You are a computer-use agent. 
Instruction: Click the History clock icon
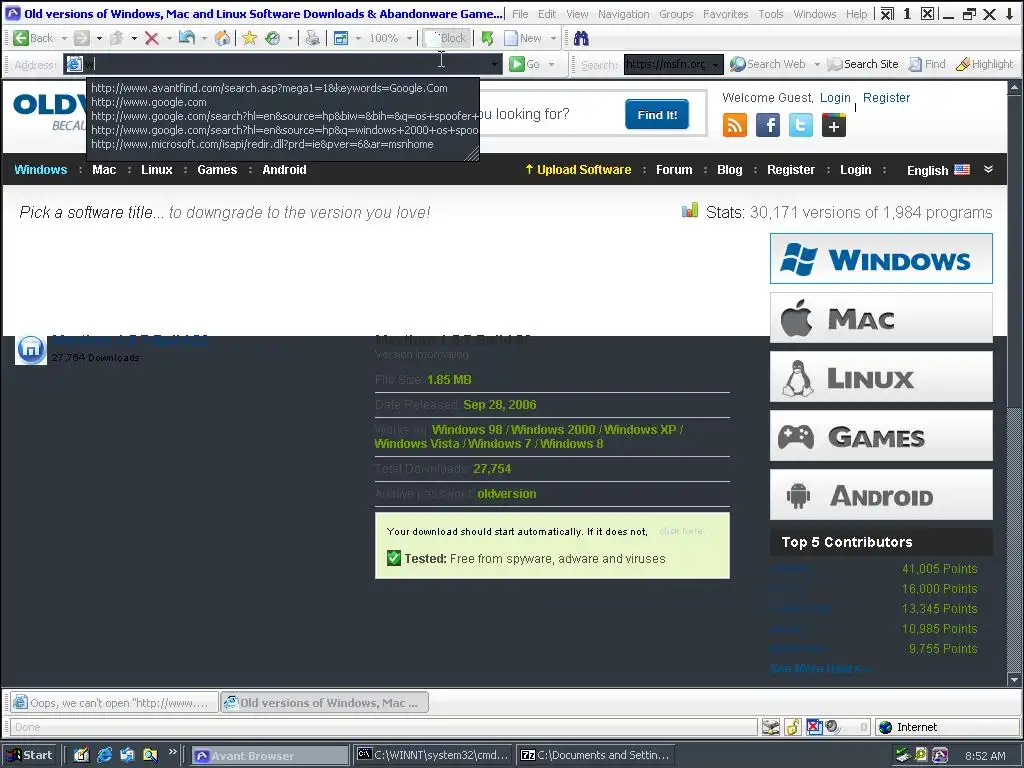273,38
